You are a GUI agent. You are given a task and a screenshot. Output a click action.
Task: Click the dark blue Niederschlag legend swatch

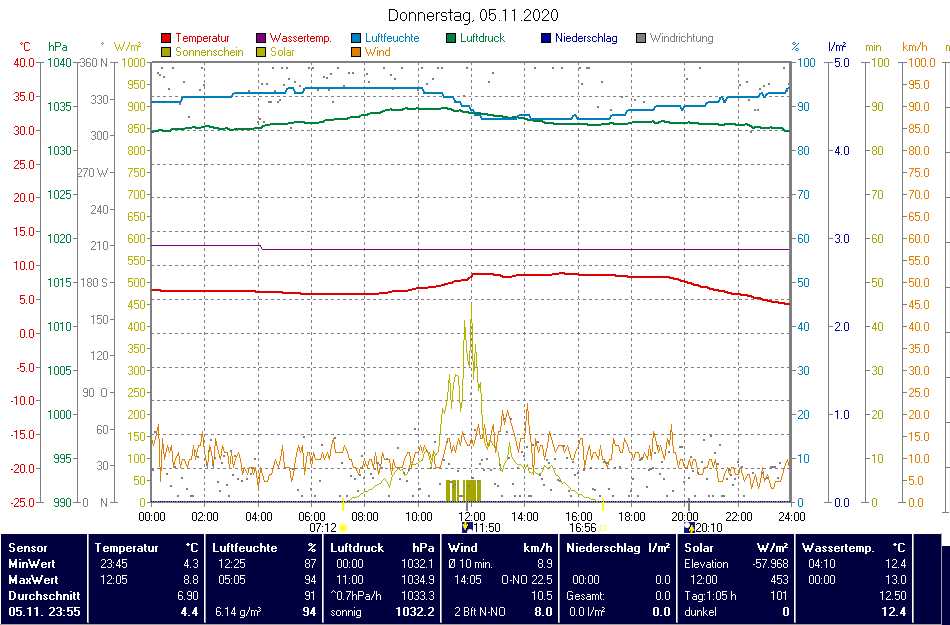click(x=546, y=38)
